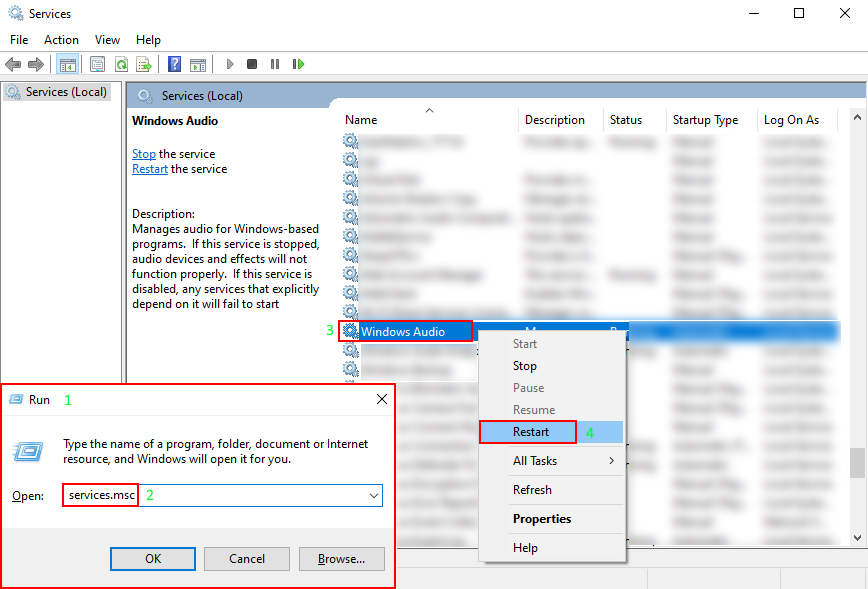The image size is (868, 589).
Task: Click OK in the Run dialog
Action: coord(153,559)
